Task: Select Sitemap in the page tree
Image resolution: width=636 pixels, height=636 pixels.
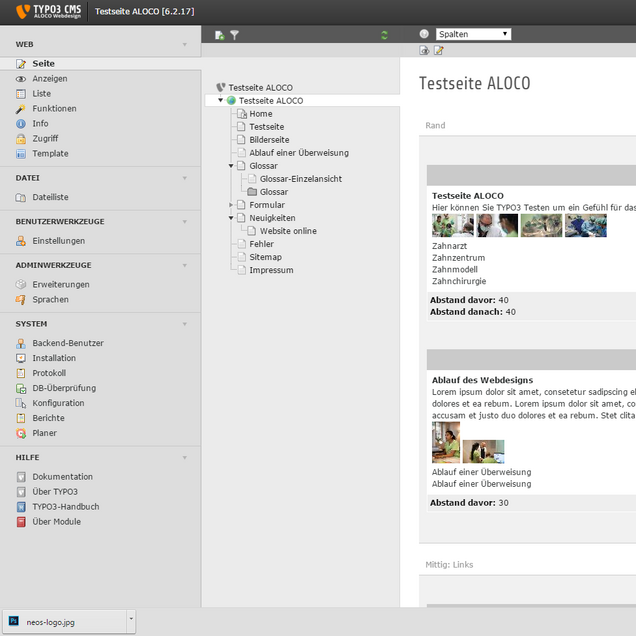Action: 266,257
